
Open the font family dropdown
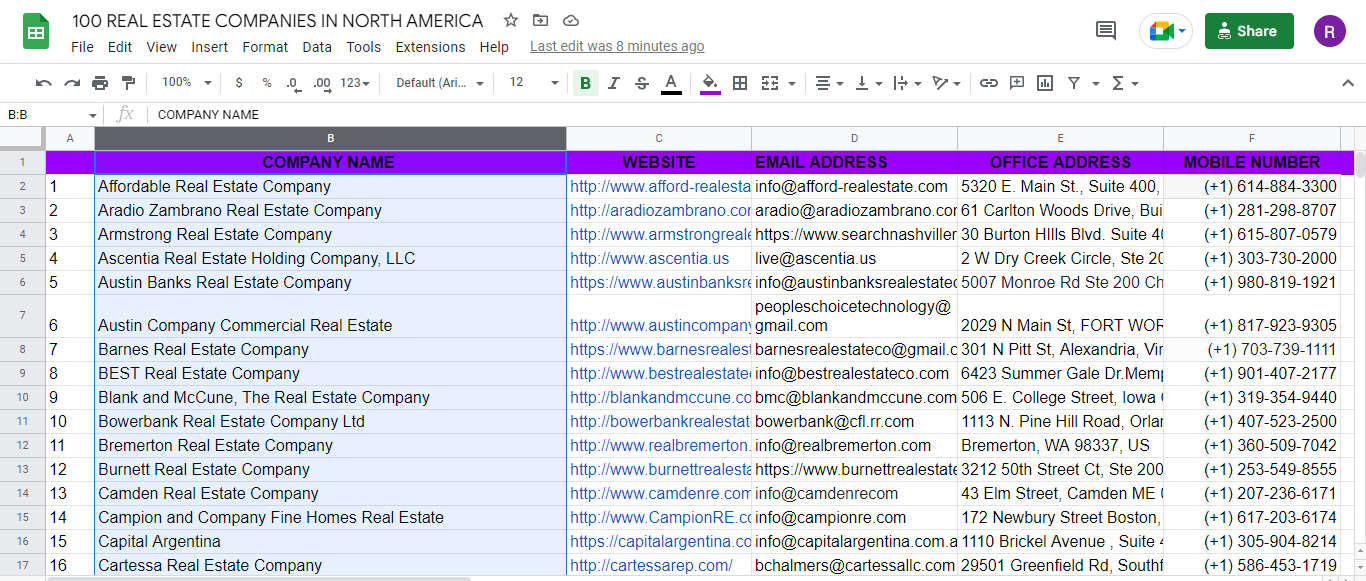[439, 83]
